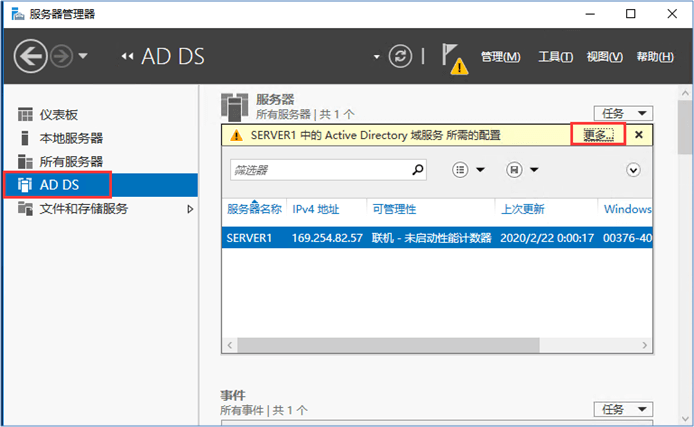Expand the filter panel chevron

(x=633, y=169)
